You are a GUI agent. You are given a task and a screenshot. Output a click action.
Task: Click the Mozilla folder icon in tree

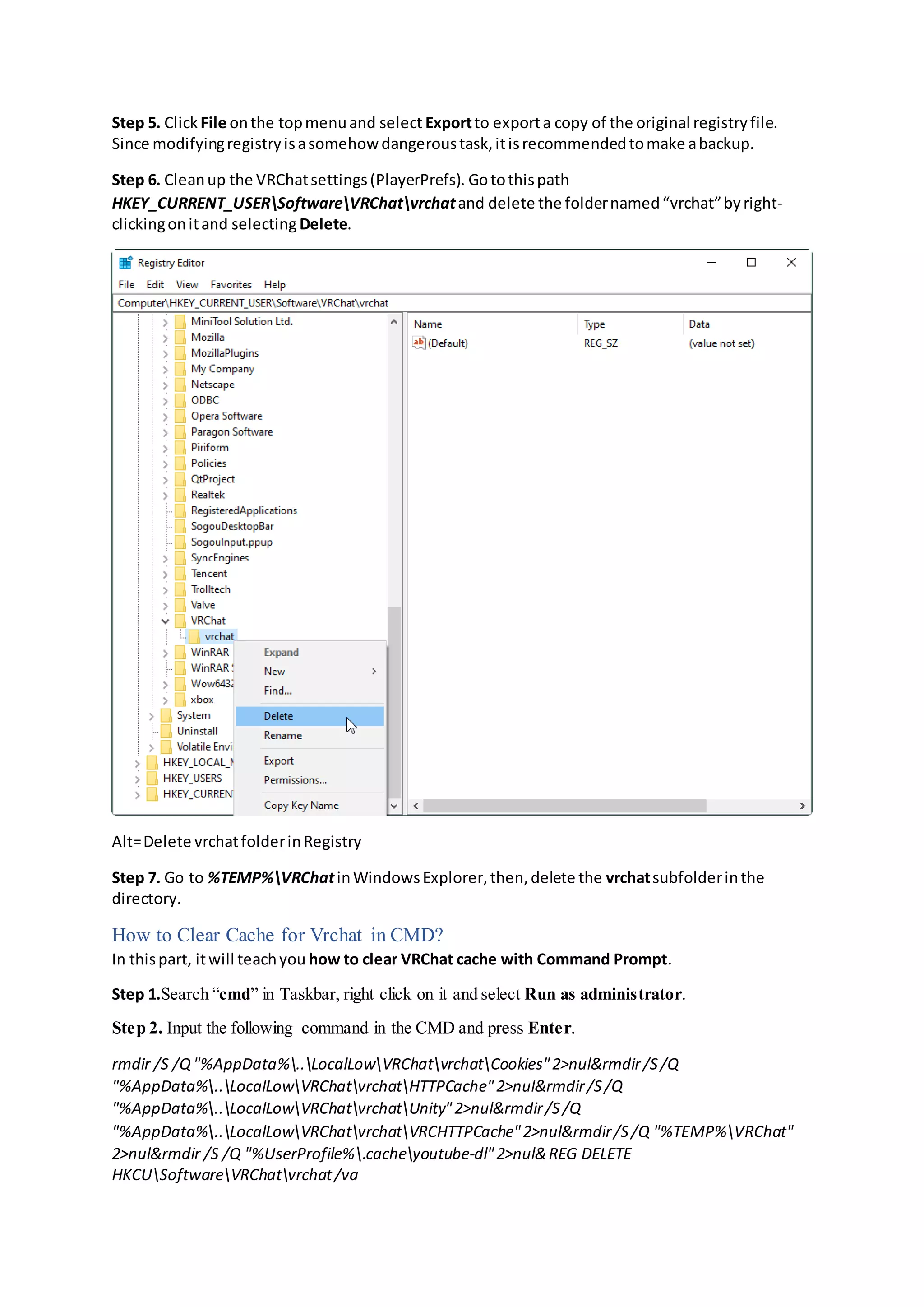pyautogui.click(x=180, y=337)
